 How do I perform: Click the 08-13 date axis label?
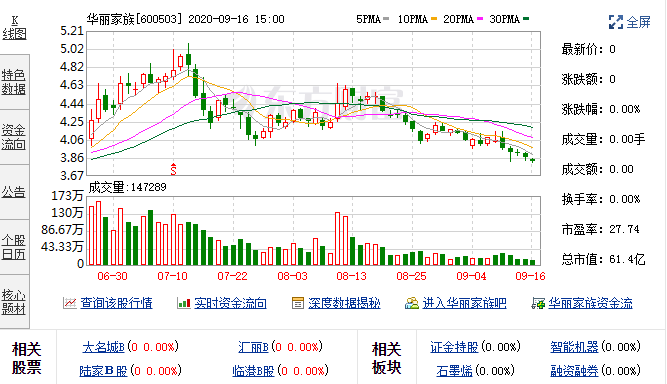351,276
